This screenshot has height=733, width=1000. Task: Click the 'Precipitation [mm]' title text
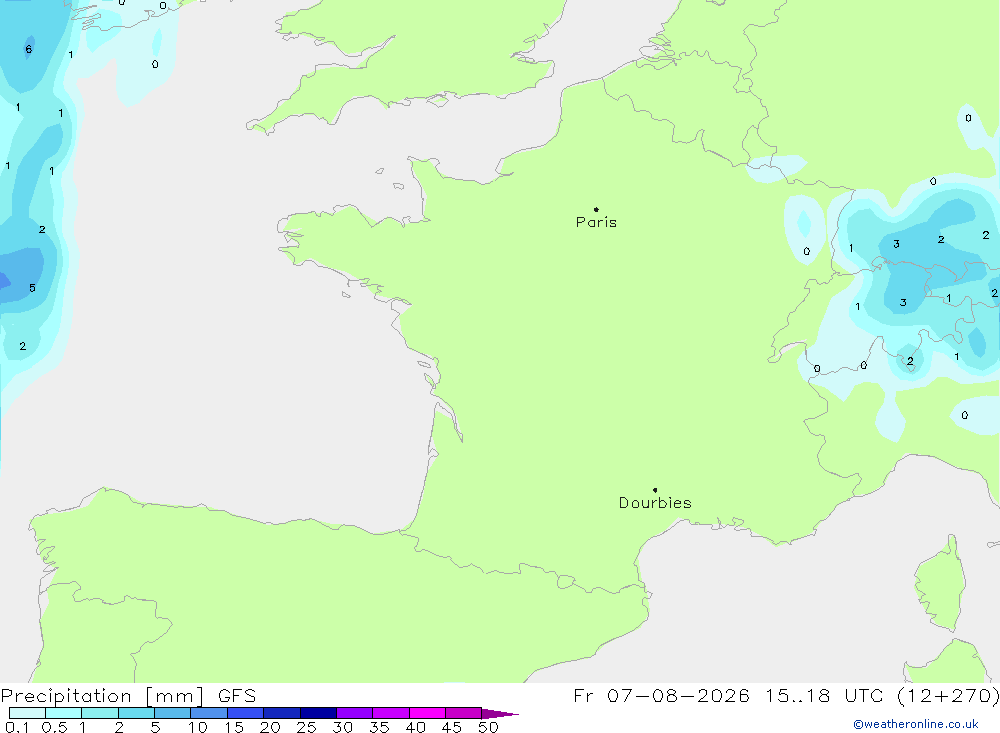[x=102, y=696]
